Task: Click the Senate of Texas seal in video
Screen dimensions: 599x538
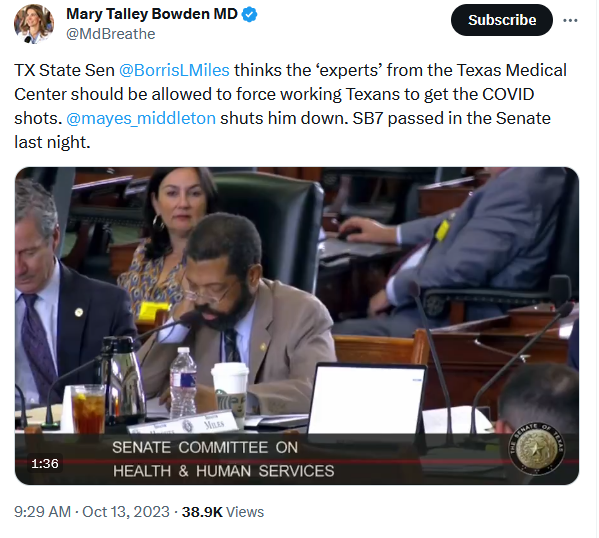Action: pos(537,448)
